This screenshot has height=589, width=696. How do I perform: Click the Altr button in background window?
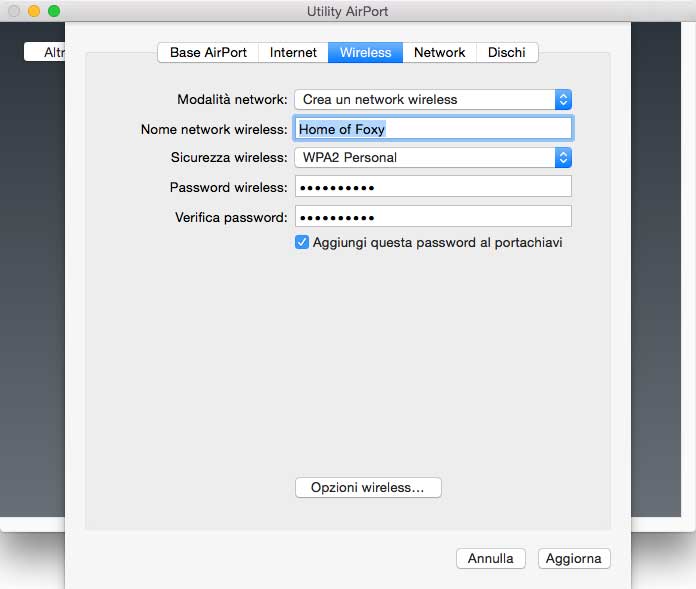[x=45, y=52]
